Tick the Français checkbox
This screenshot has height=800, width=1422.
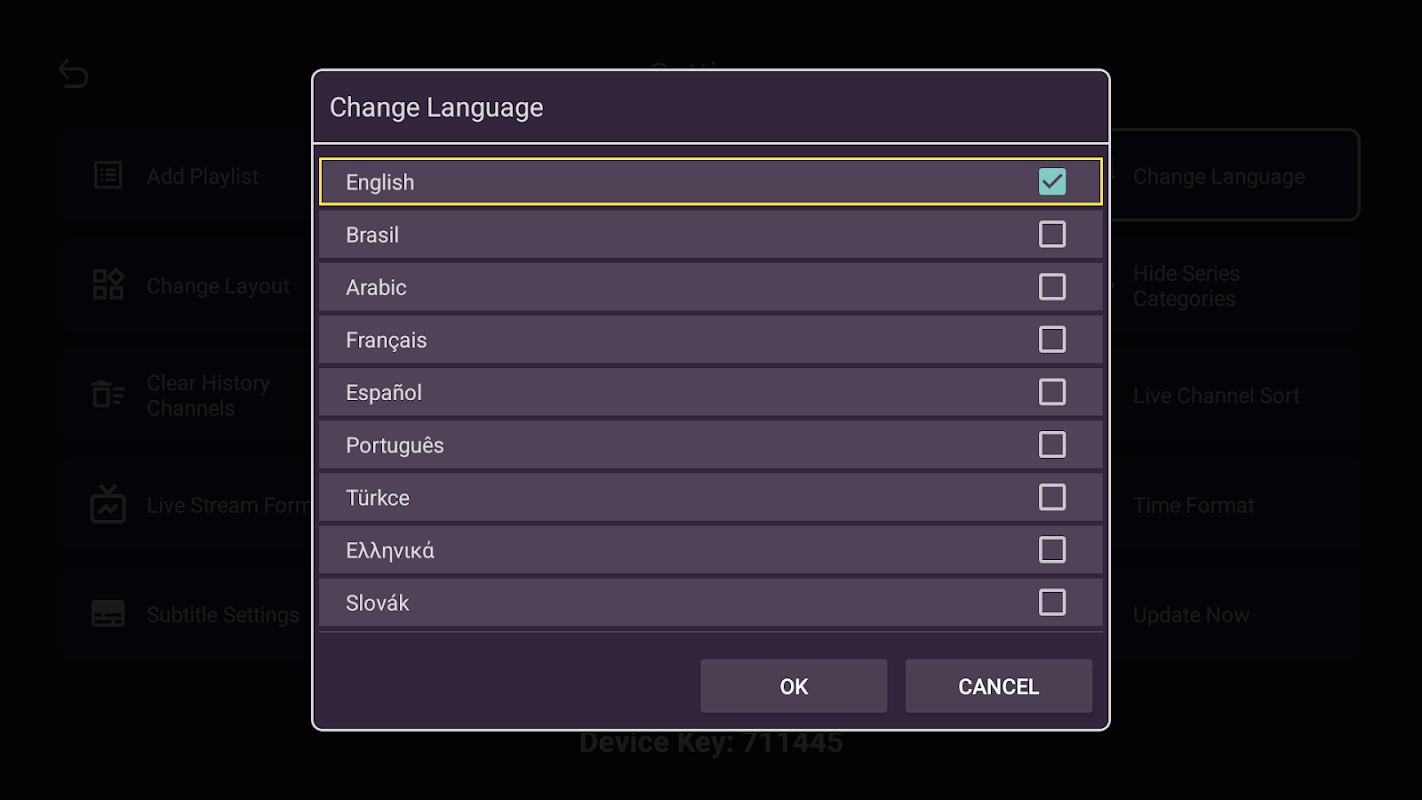click(1052, 339)
